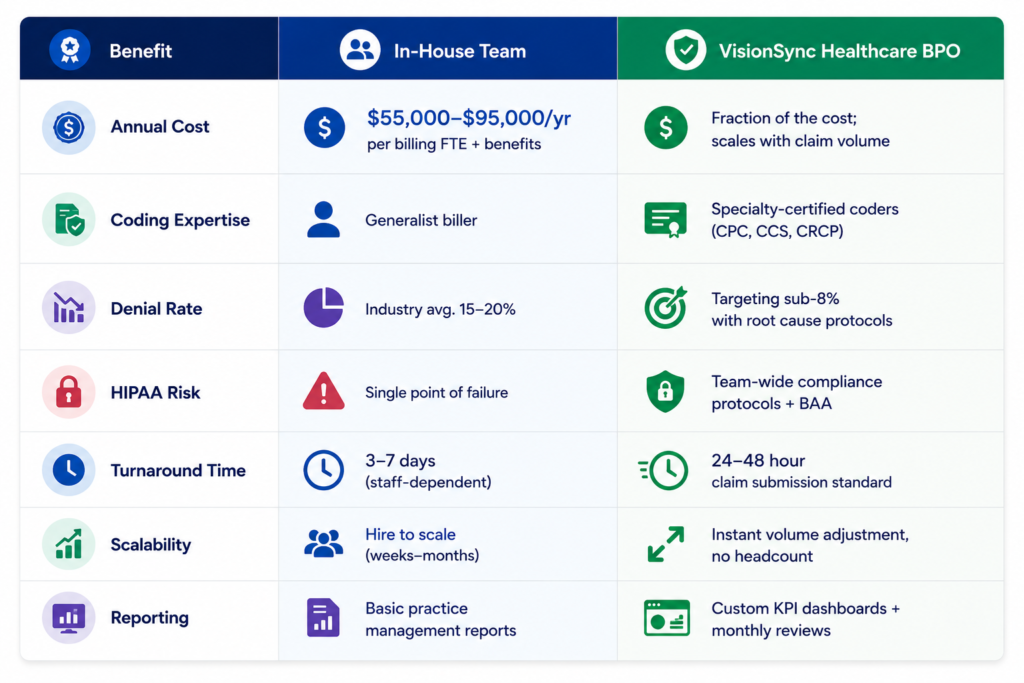Click the claim submission standard text
Image resolution: width=1024 pixels, height=683 pixels.
point(801,483)
